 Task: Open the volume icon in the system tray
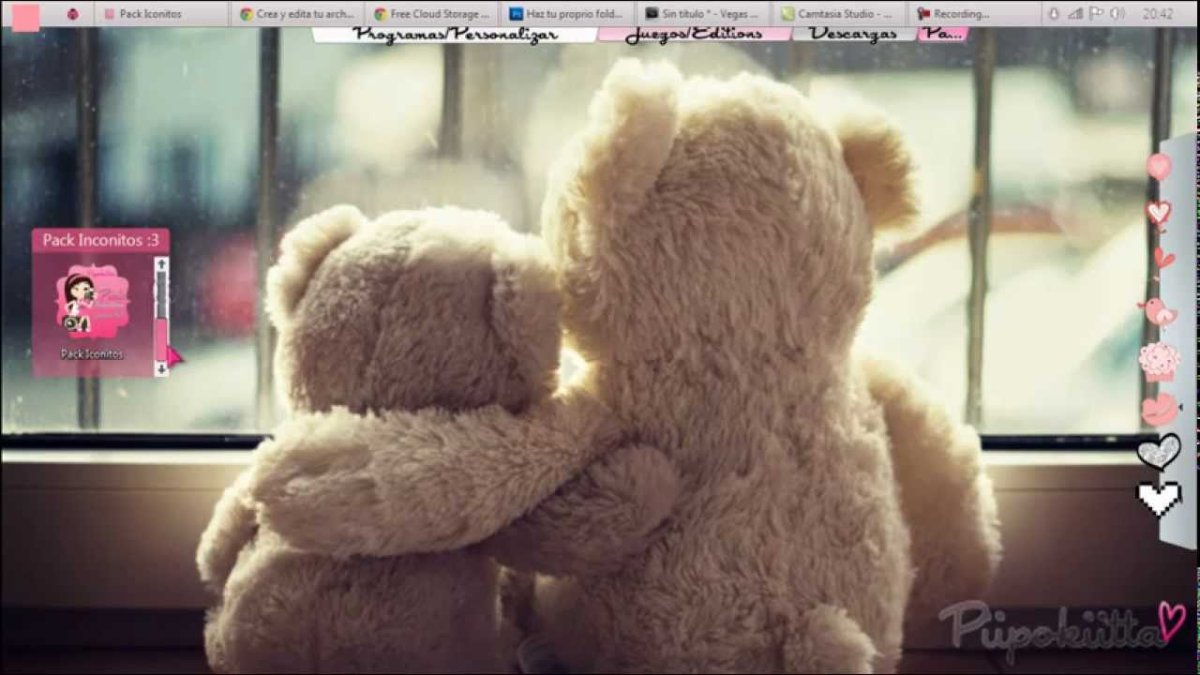click(x=1116, y=14)
